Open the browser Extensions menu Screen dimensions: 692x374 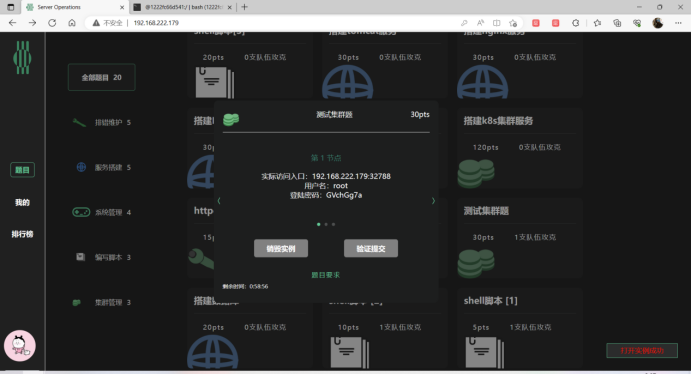[575, 23]
